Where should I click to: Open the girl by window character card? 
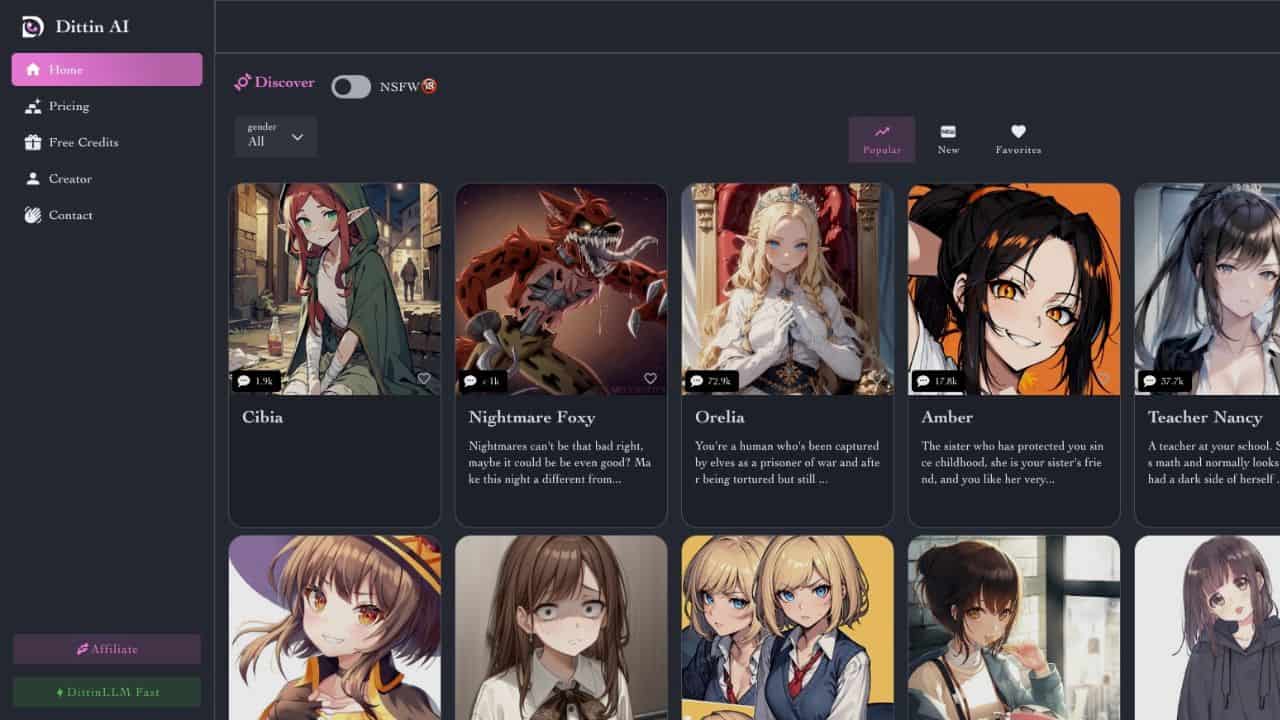click(1014, 628)
